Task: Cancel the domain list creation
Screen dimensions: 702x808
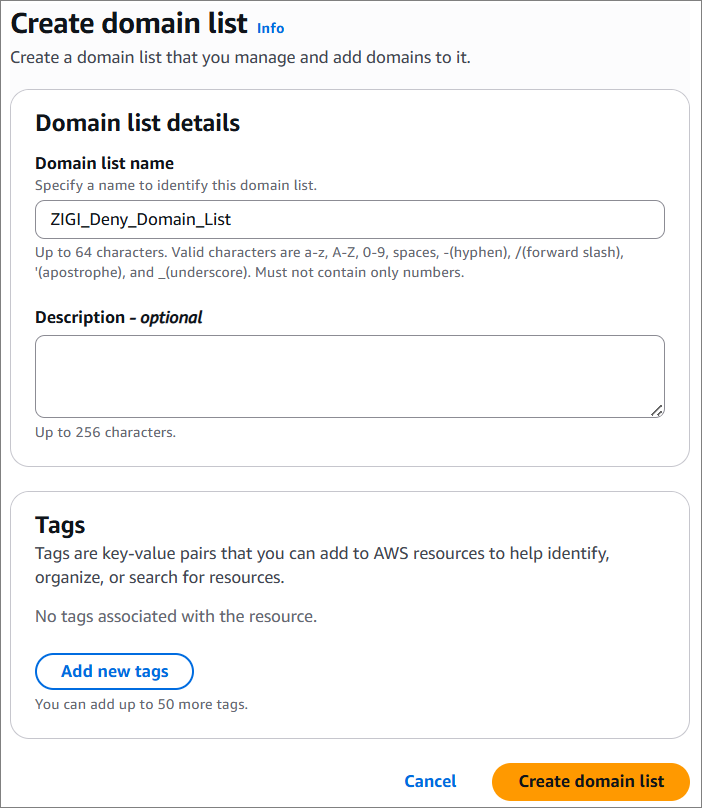Action: pos(430,781)
